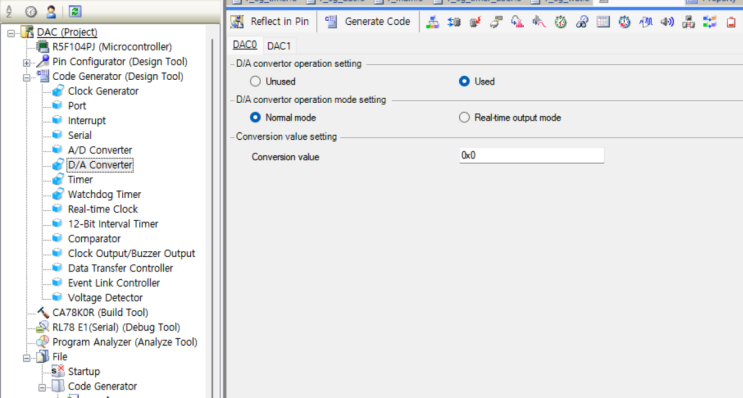This screenshot has width=743, height=398.
Task: Select the Startup item under File
Action: coord(84,371)
